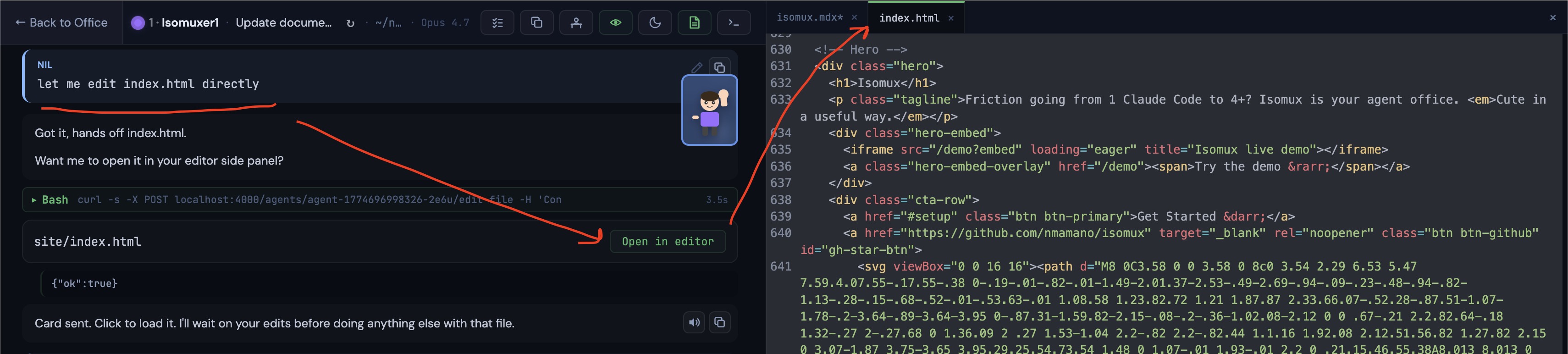The image size is (1568, 354).
Task: Click the Isomuxer1 agent name
Action: click(190, 22)
